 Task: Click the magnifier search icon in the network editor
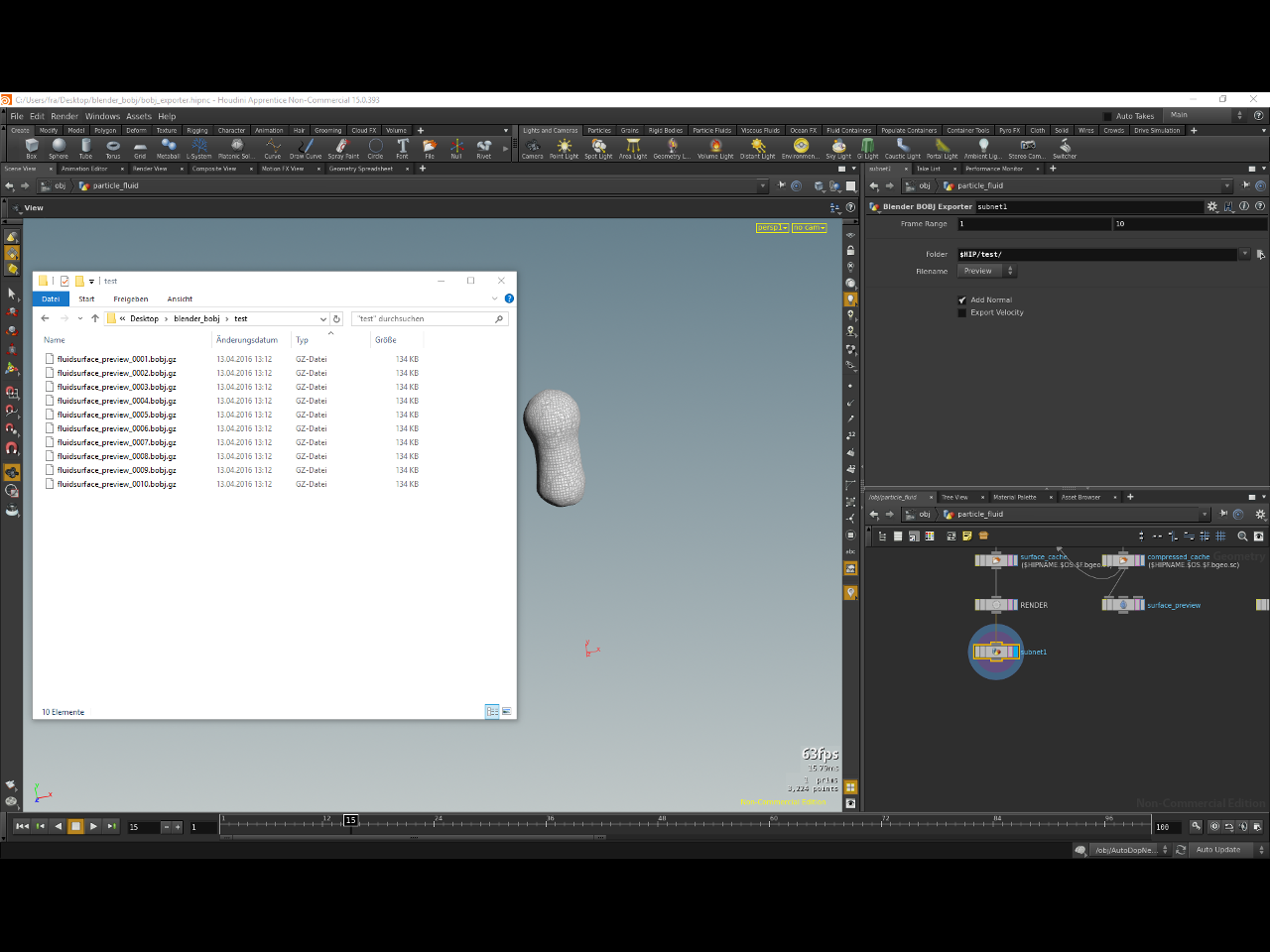[1241, 535]
